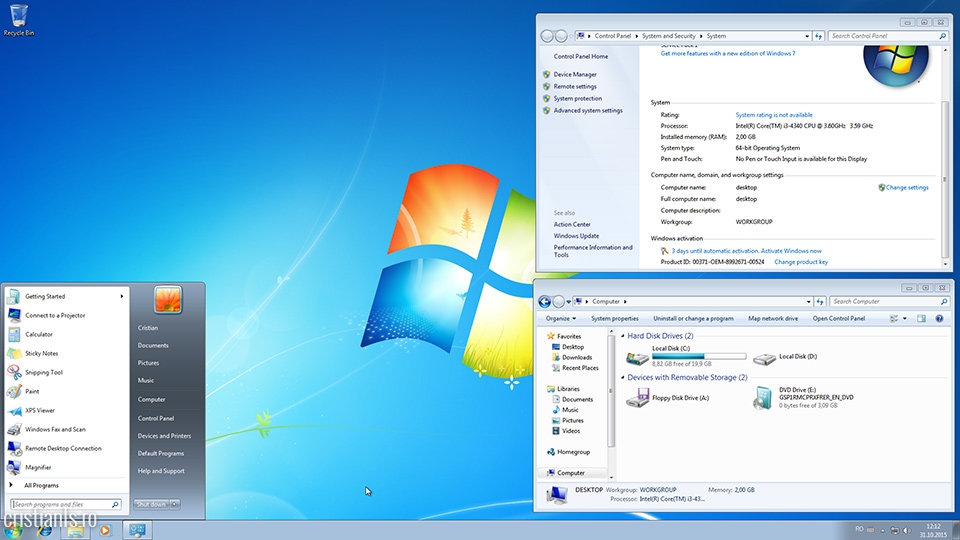Open shut down options arrow
The image size is (960, 540).
coord(175,504)
